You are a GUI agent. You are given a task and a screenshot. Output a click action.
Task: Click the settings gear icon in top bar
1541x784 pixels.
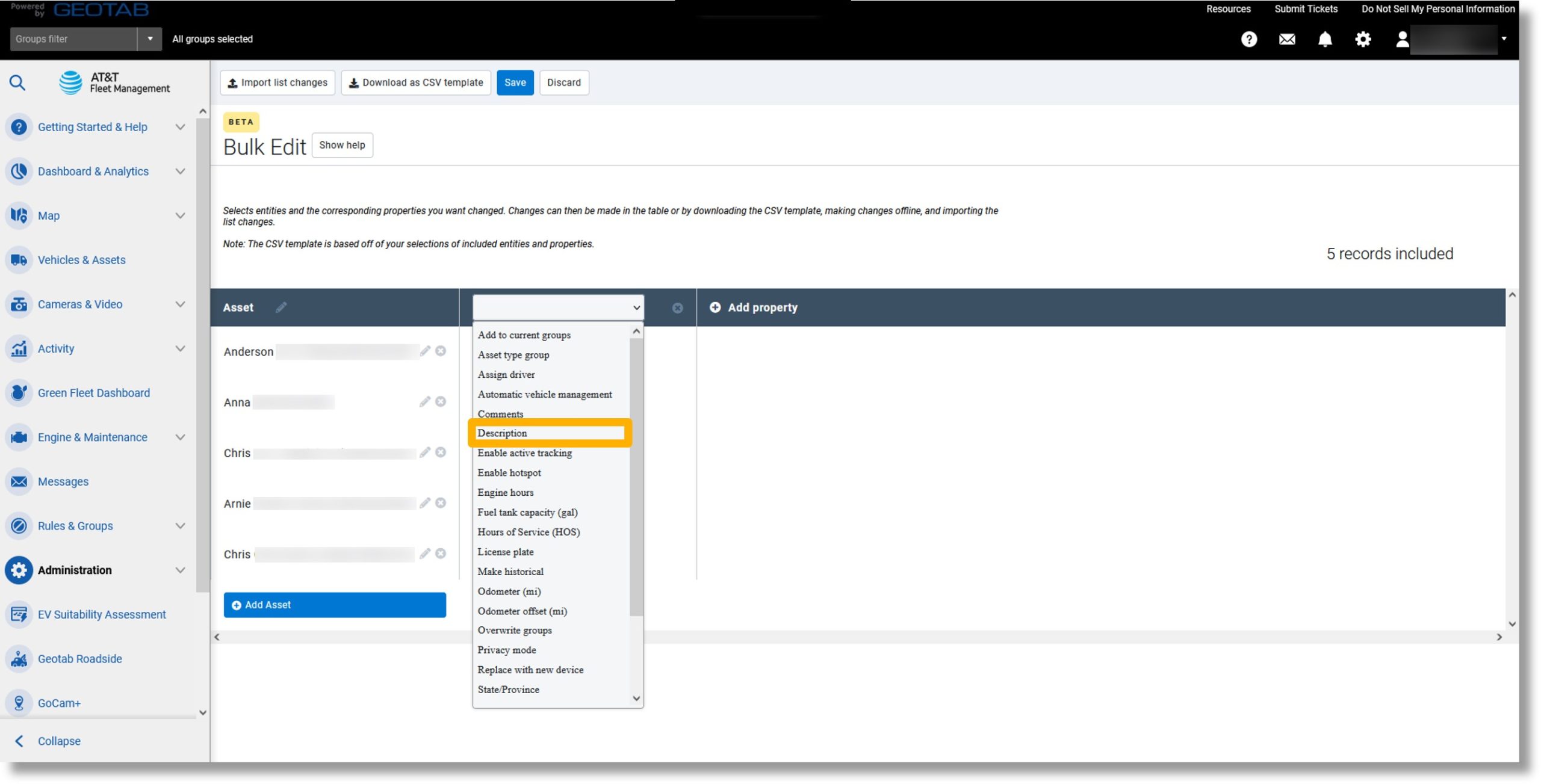point(1362,39)
